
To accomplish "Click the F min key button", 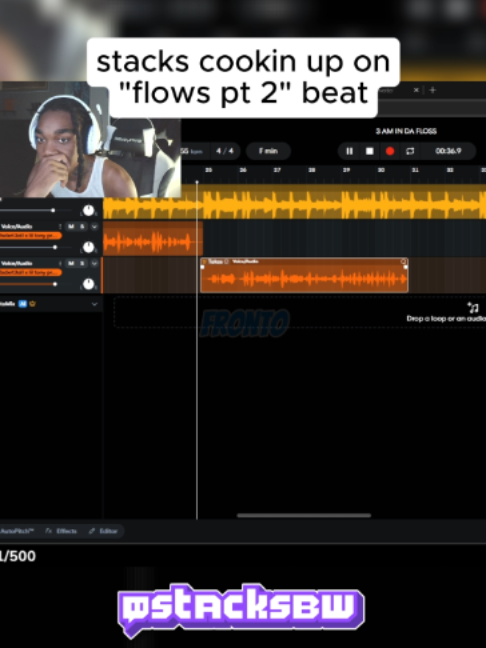I will [x=268, y=151].
